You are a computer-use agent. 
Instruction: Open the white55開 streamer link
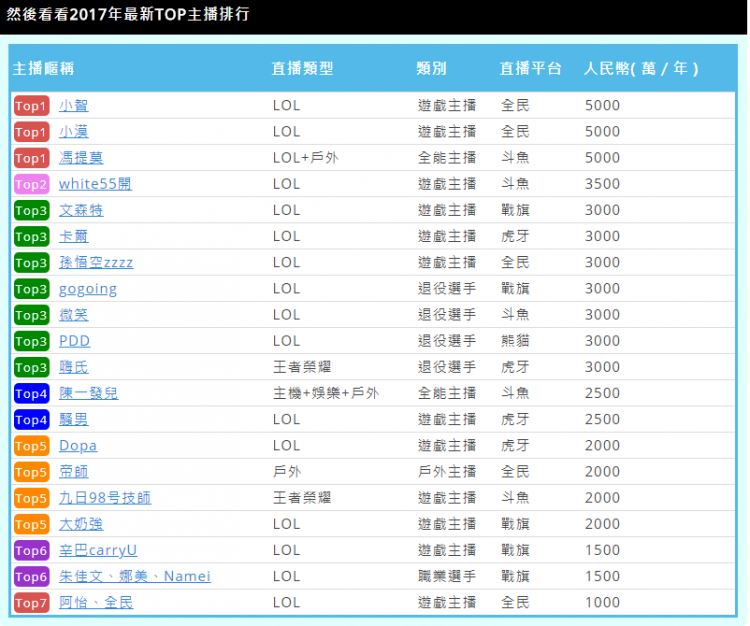click(95, 184)
